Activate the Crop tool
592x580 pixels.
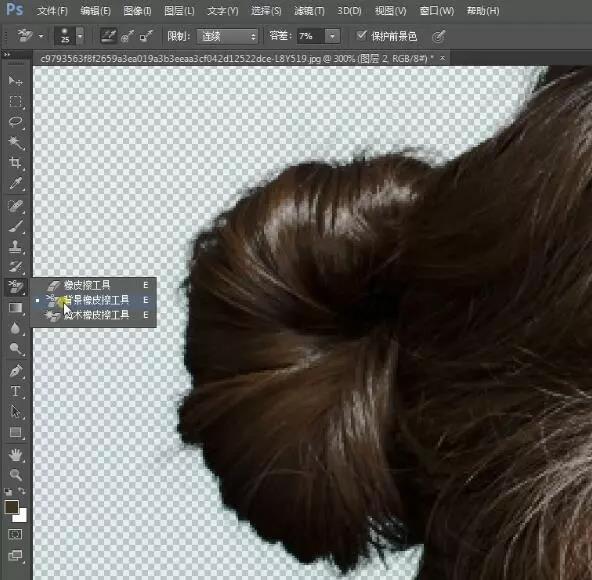15,163
